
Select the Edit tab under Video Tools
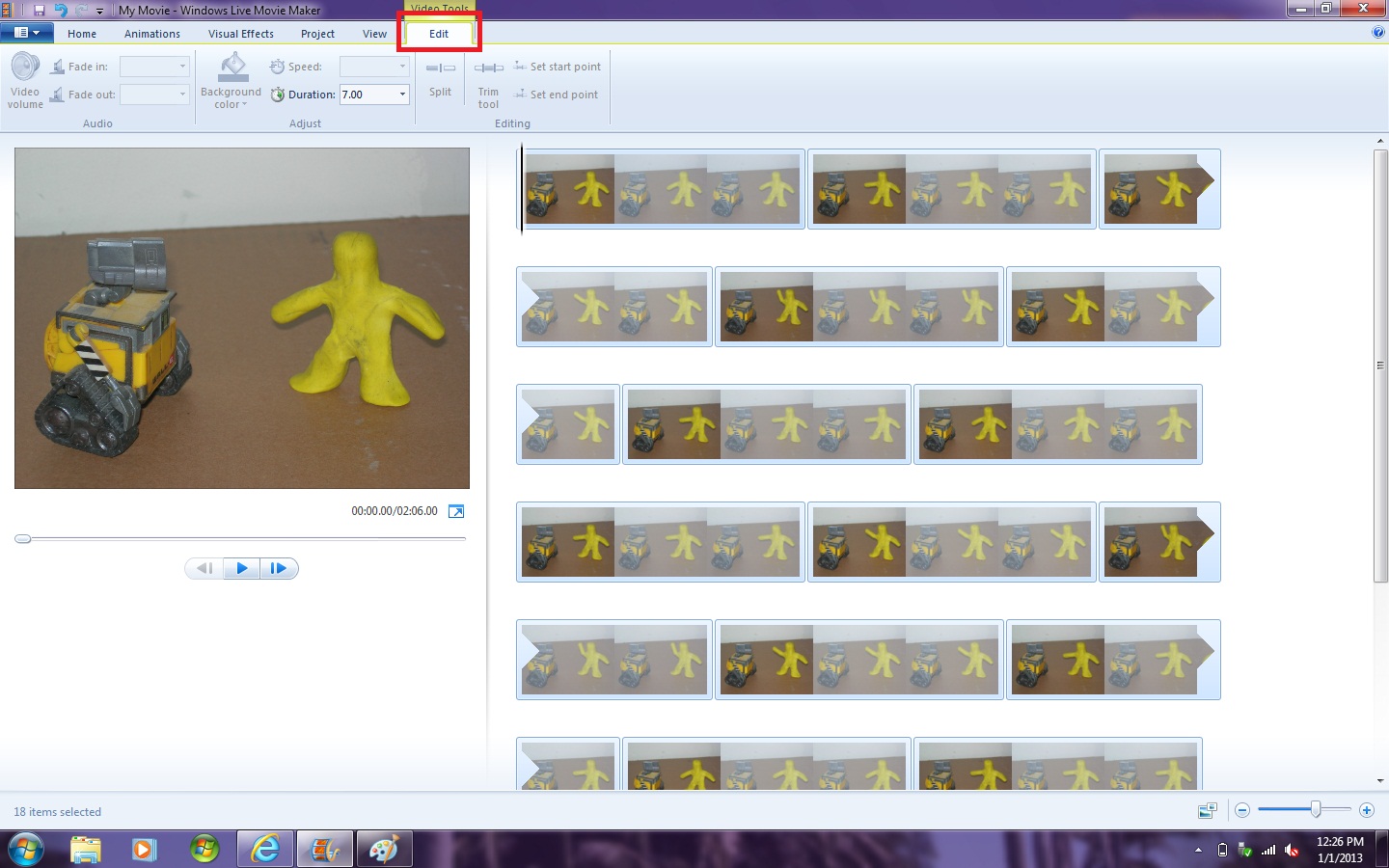click(x=439, y=34)
